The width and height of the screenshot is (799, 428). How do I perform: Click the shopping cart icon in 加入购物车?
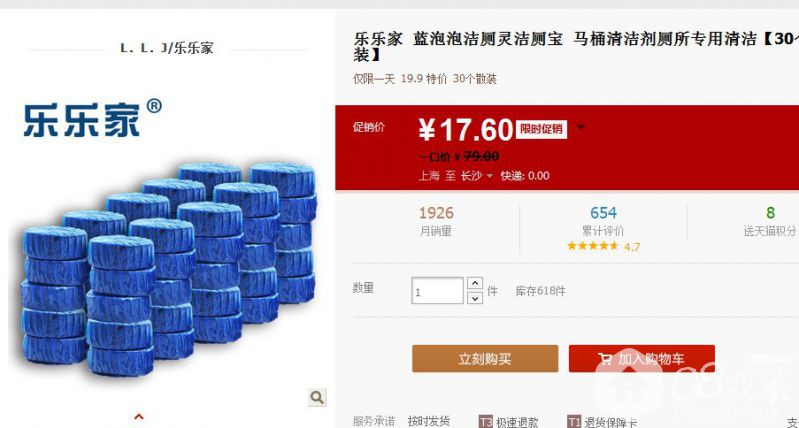(x=605, y=359)
